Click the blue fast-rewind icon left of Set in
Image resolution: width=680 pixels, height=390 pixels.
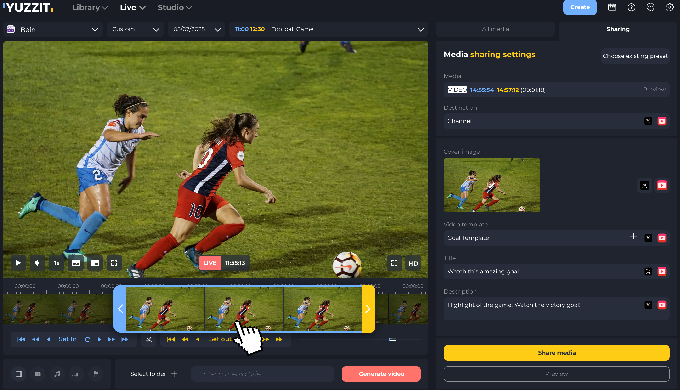pyautogui.click(x=36, y=339)
